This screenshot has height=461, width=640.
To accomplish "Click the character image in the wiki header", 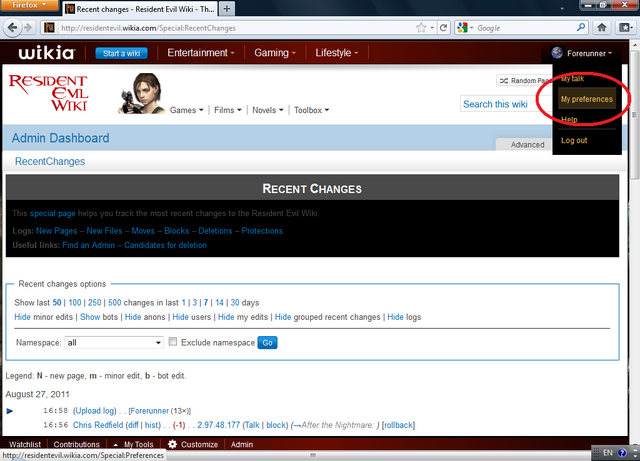I will [x=142, y=94].
